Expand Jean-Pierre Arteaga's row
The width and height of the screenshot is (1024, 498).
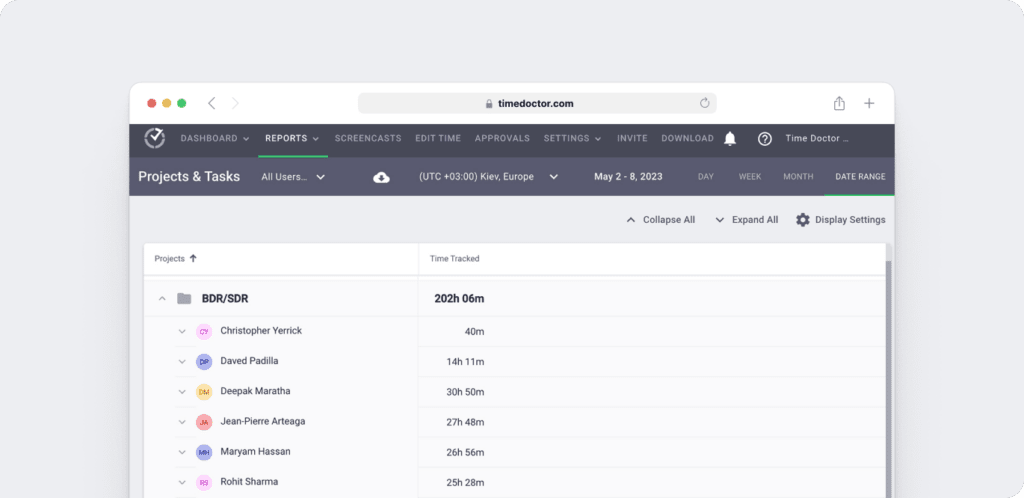[182, 422]
